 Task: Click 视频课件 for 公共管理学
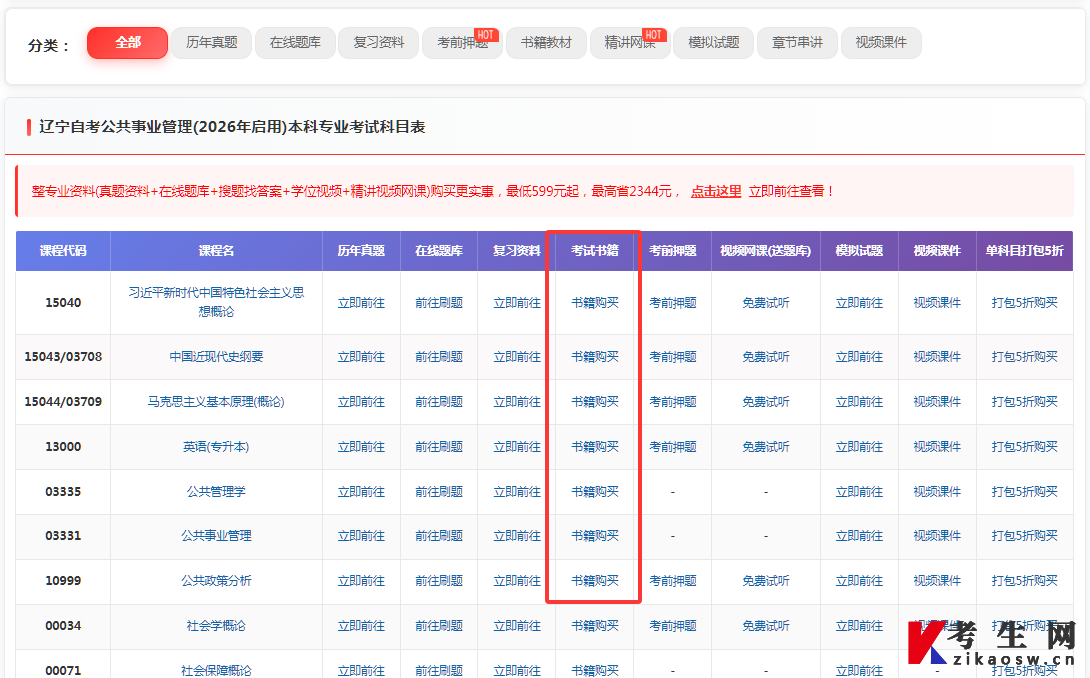(937, 492)
